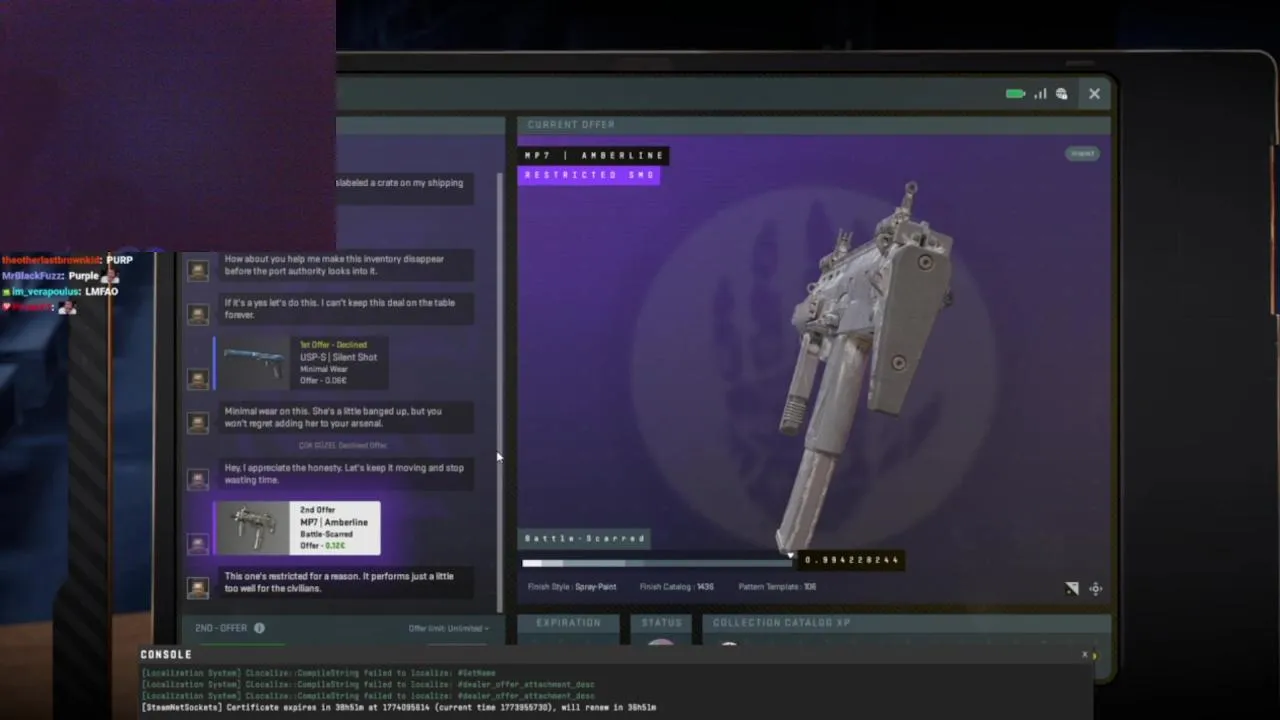
Task: Click USP-S thumbnail image in declined offer
Action: click(x=255, y=363)
